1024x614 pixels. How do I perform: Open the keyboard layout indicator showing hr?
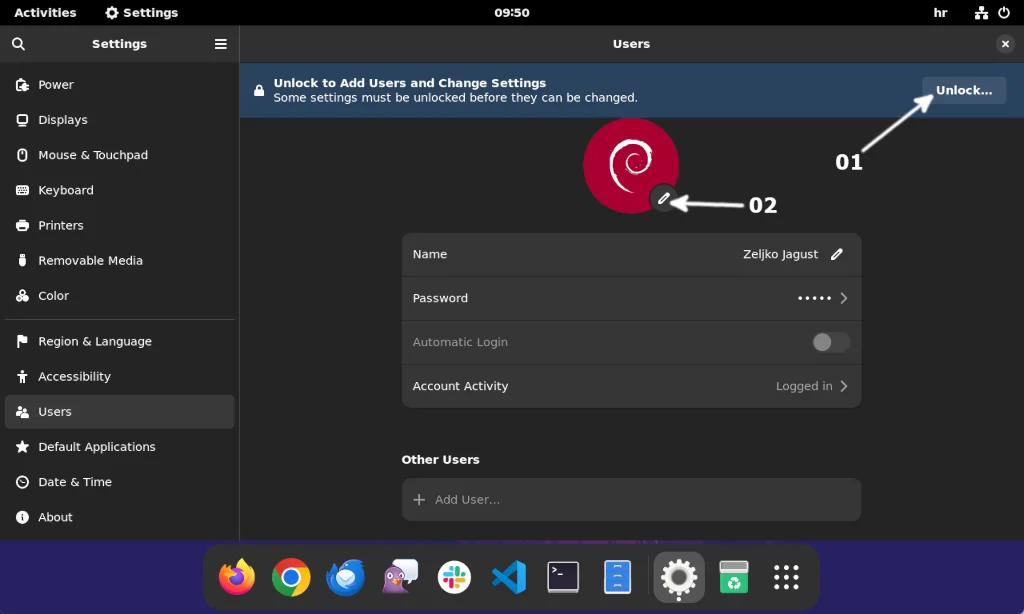[940, 13]
